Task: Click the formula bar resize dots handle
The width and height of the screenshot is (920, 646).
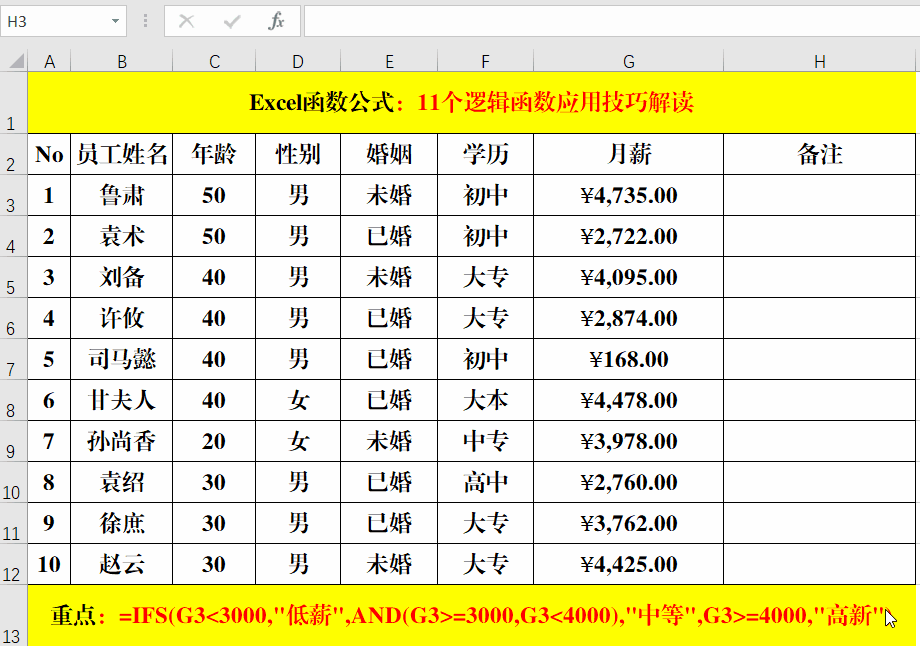Action: pos(146,22)
